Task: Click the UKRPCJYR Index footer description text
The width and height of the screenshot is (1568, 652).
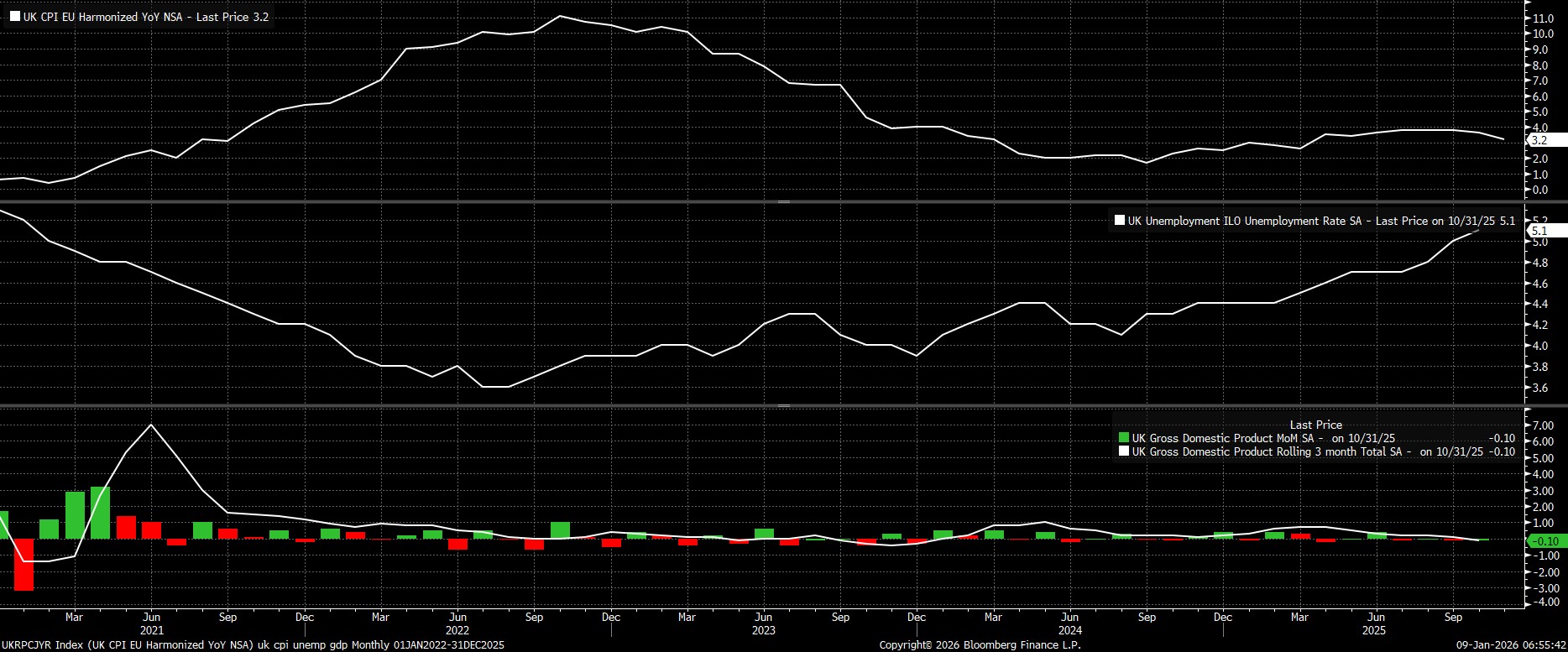Action: pos(252,644)
